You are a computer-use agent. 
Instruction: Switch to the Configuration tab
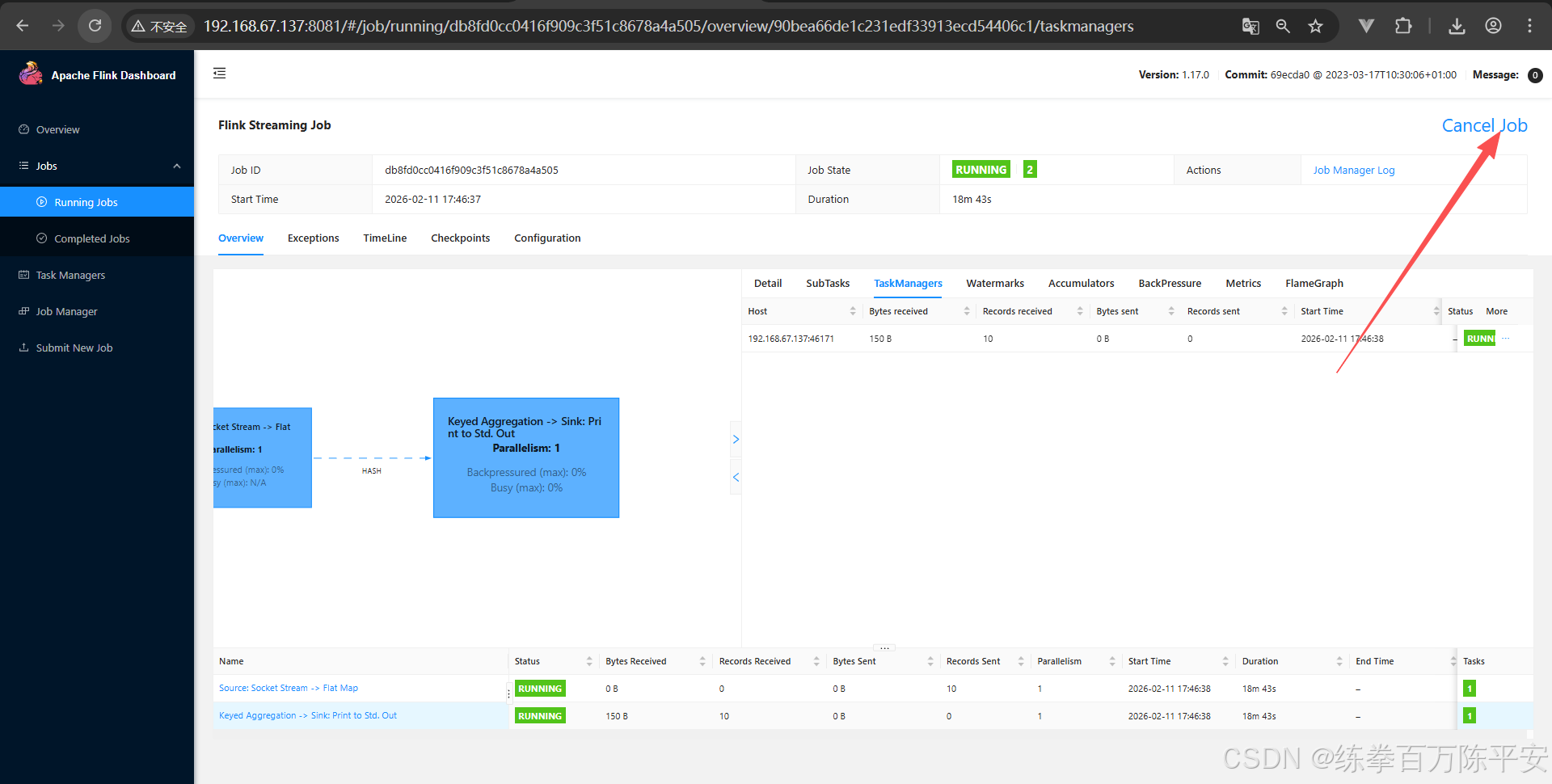[547, 238]
